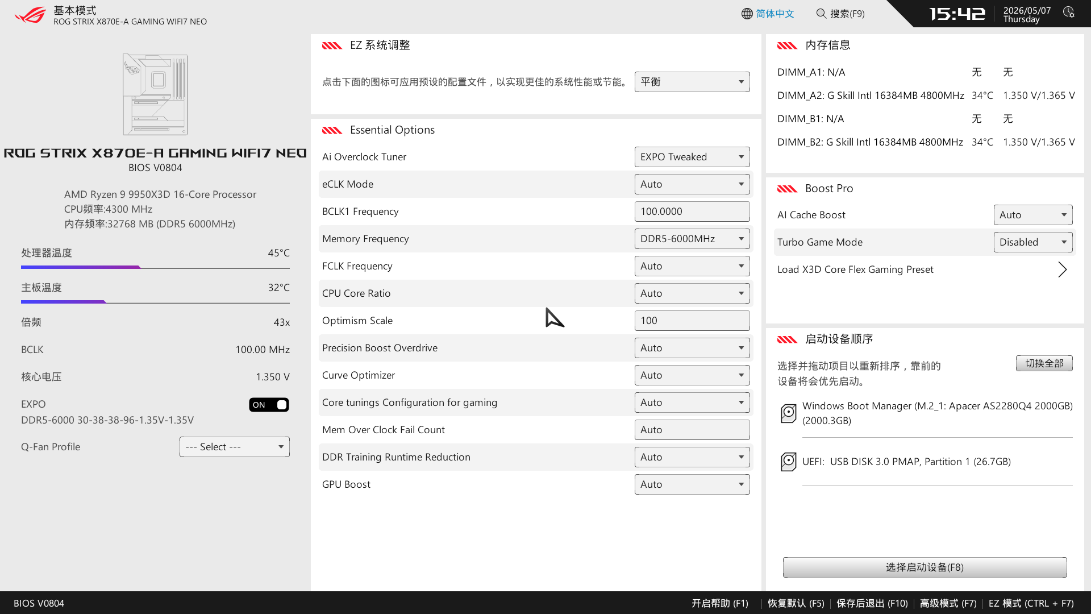Click the BIOS V0804 status bar text
This screenshot has width=1091, height=614.
38,604
